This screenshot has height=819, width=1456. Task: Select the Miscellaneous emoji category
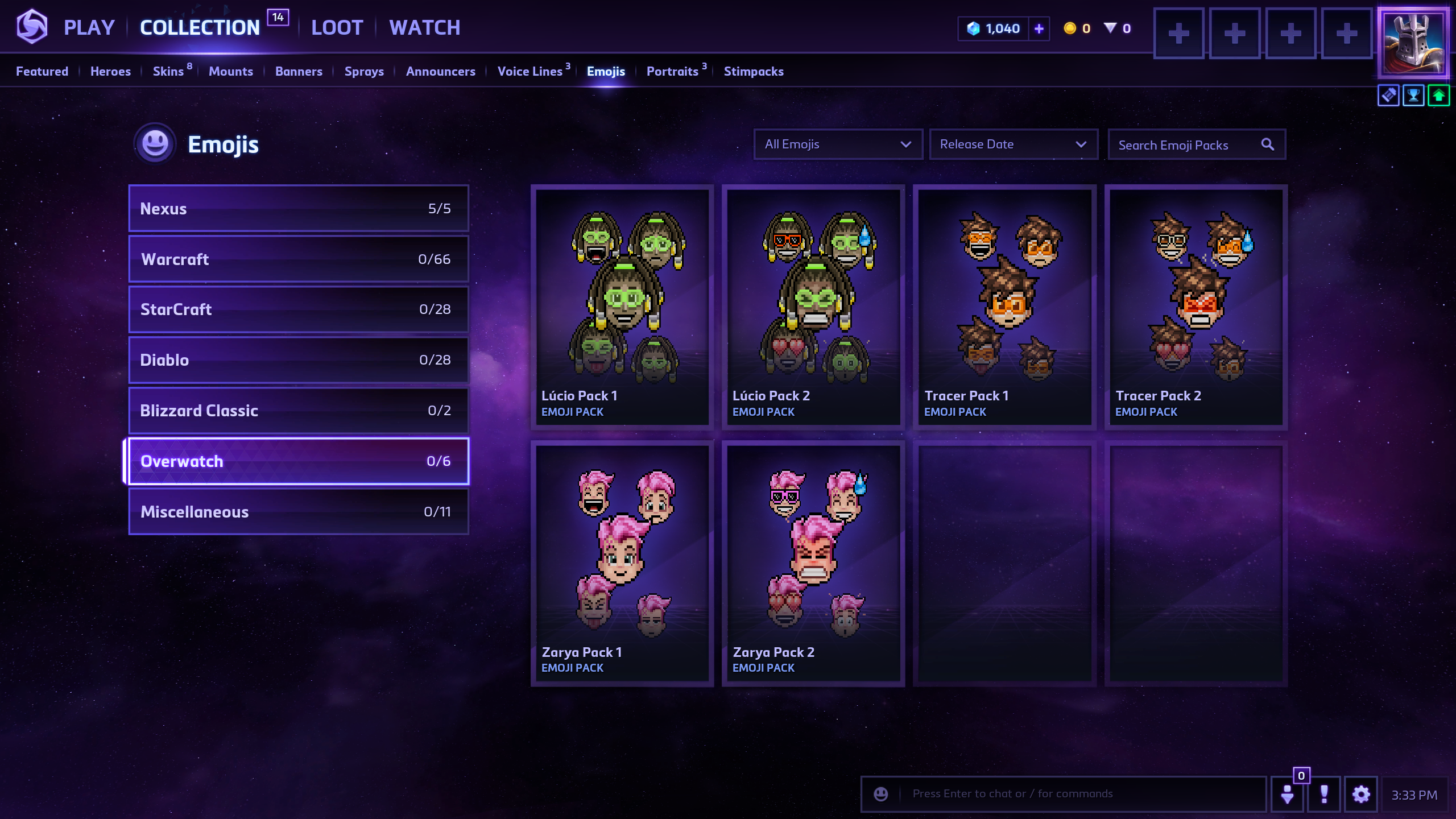(x=299, y=512)
